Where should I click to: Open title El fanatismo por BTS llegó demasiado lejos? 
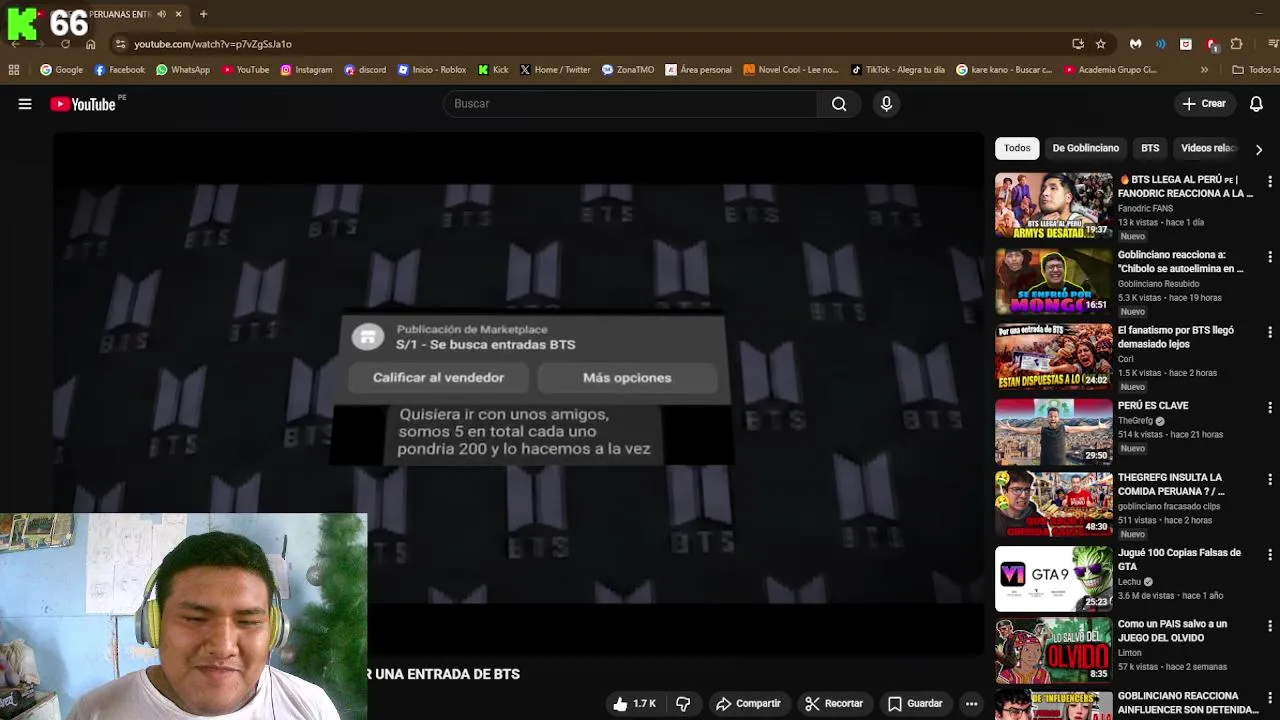[1176, 337]
